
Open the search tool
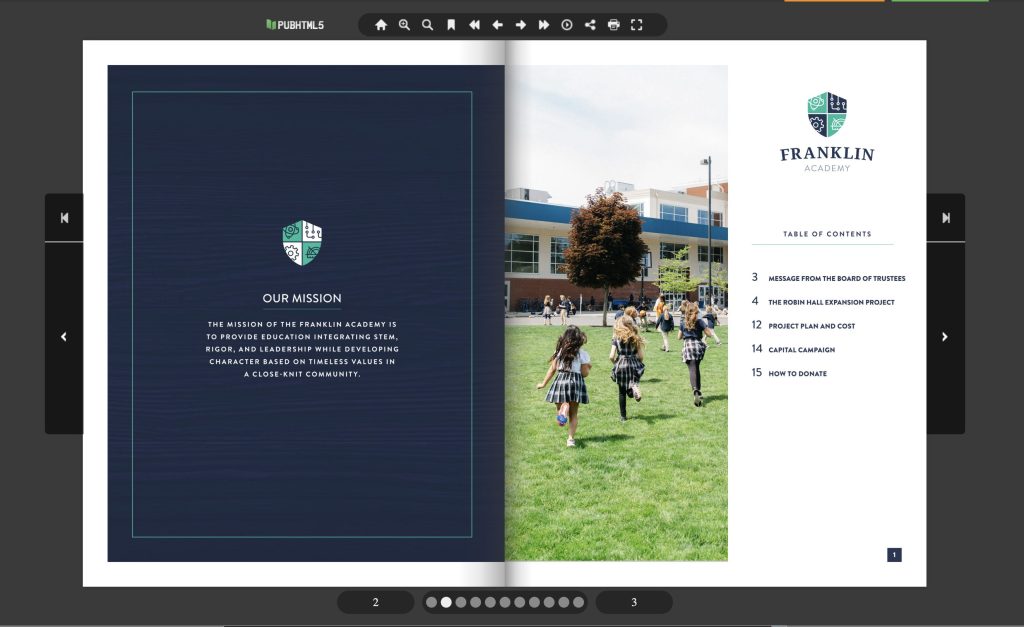pyautogui.click(x=427, y=25)
